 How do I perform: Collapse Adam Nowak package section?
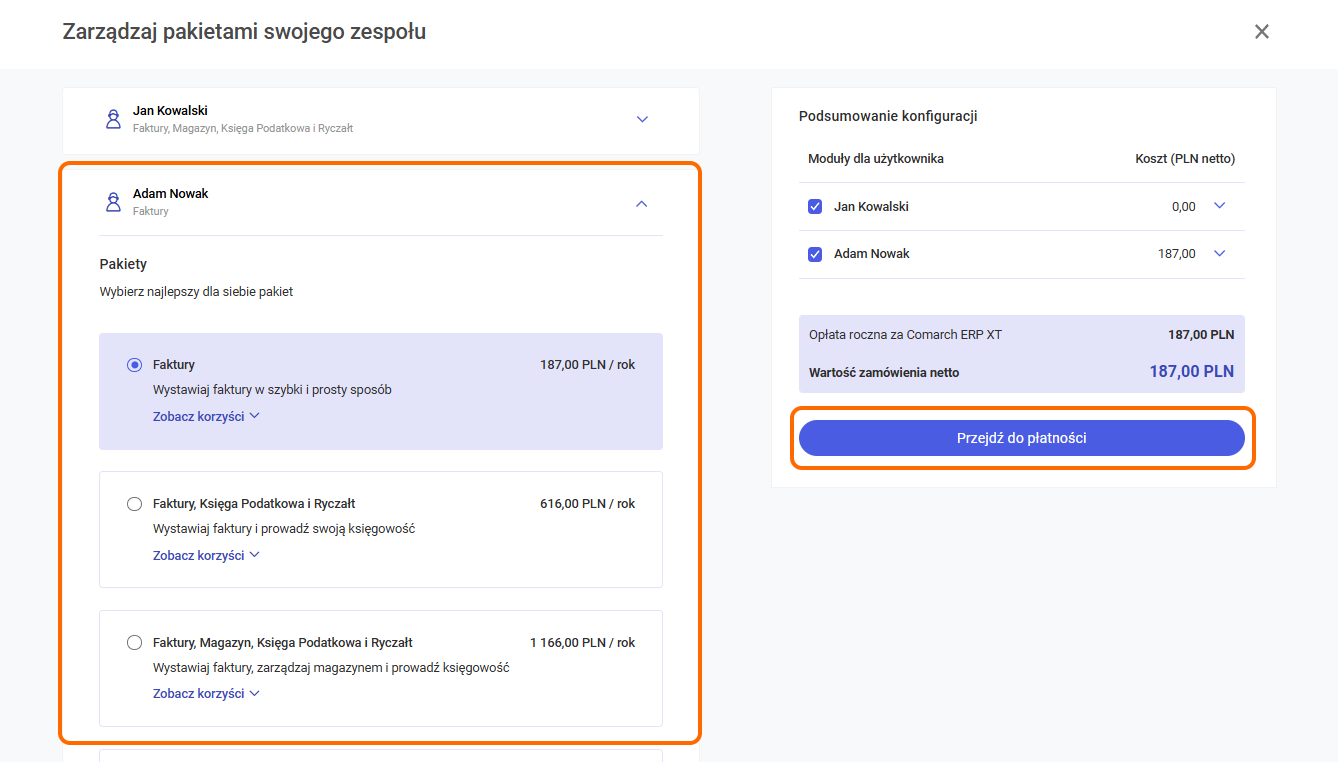(642, 204)
